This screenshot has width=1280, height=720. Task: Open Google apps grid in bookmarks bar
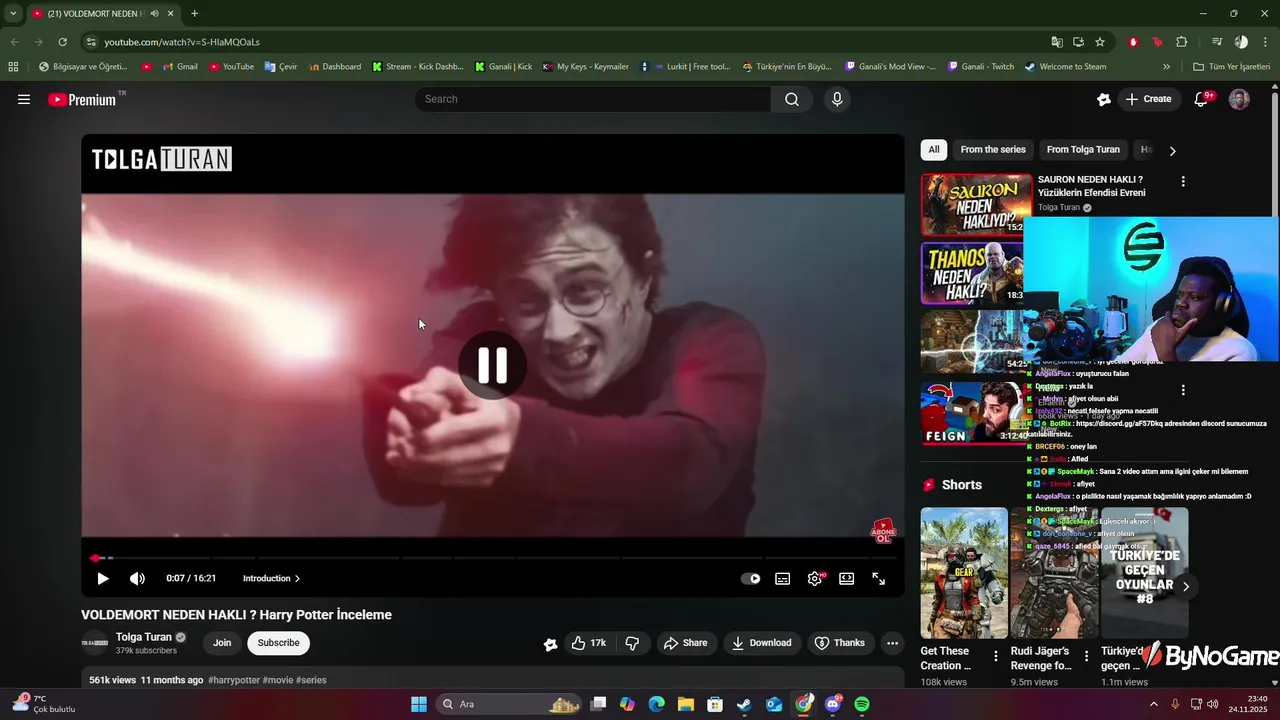(13, 67)
